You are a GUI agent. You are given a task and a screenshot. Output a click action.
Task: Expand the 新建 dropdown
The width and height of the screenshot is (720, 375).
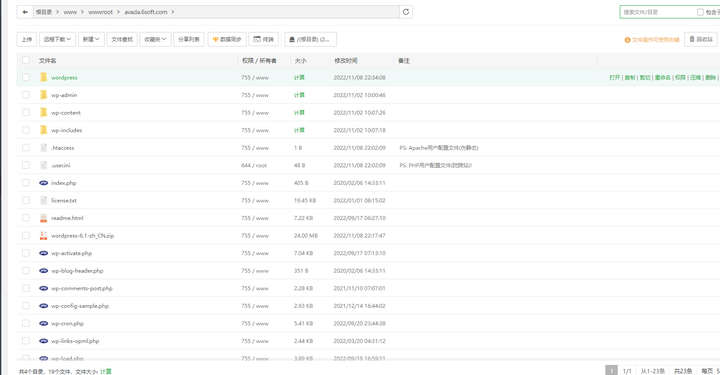(x=91, y=39)
